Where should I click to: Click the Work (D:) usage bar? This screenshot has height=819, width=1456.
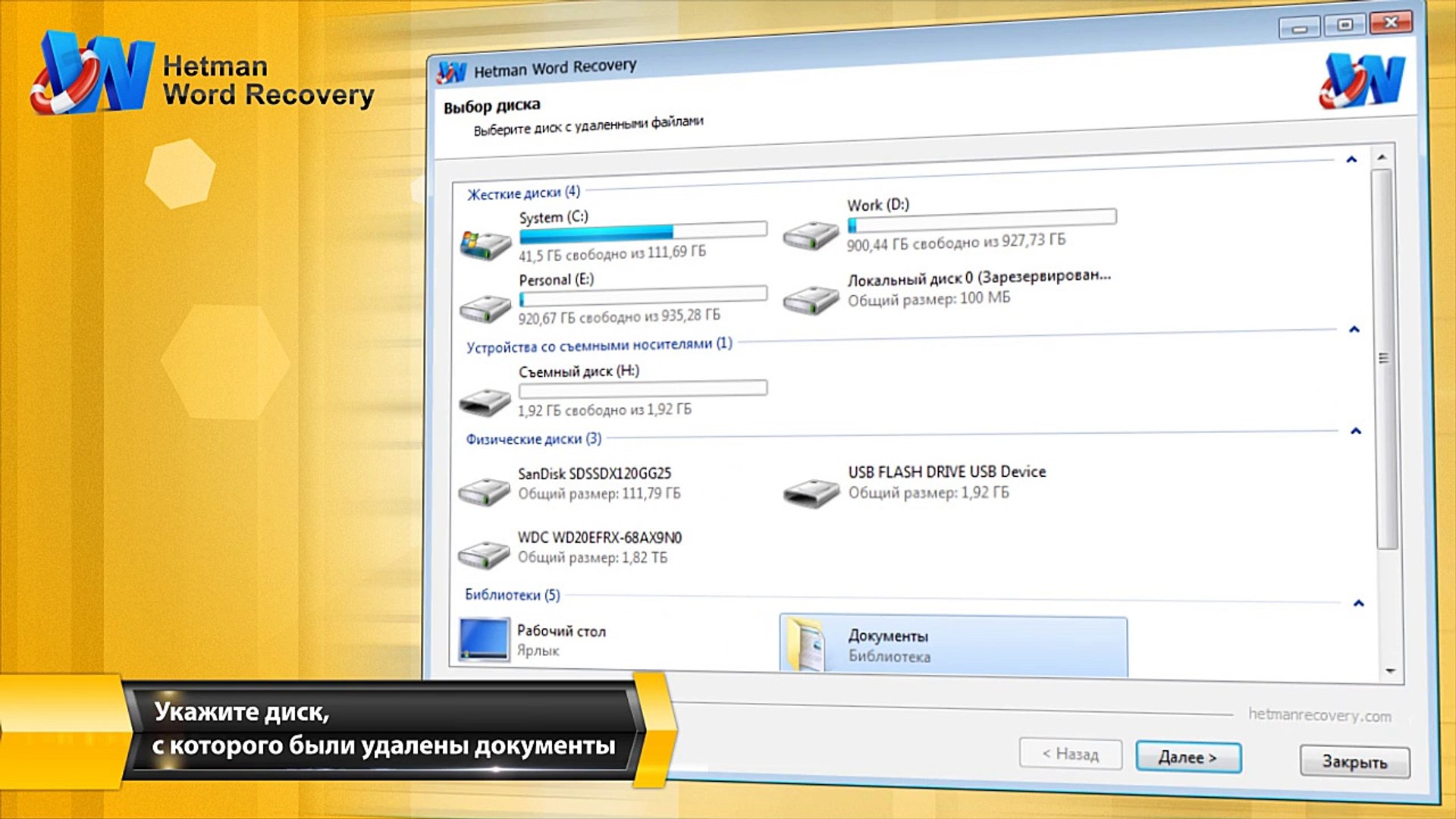point(982,221)
